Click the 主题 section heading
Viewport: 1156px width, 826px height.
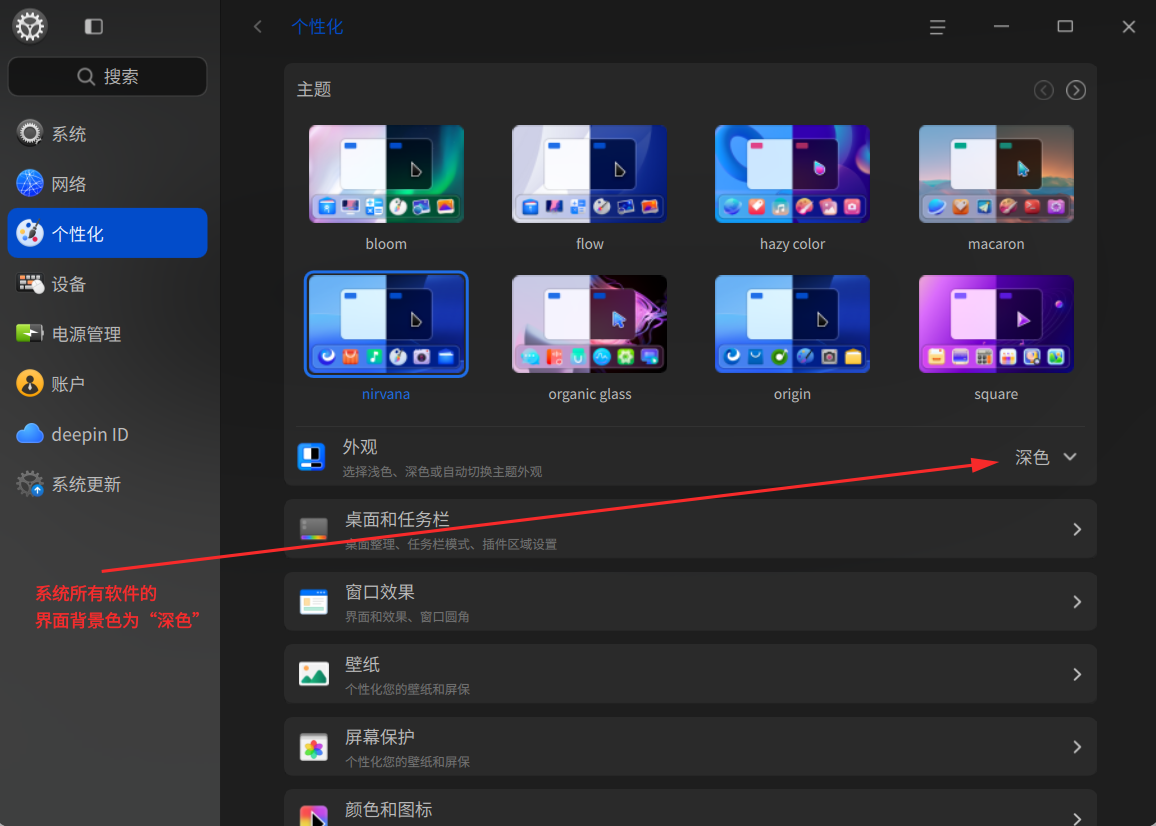coord(314,89)
